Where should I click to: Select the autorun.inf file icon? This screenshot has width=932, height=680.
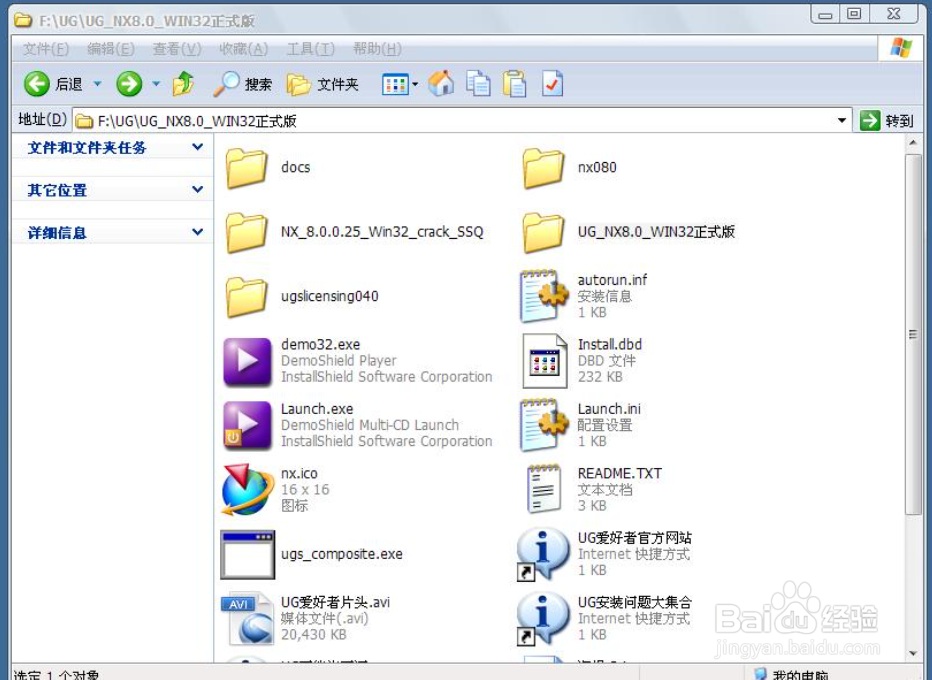544,295
